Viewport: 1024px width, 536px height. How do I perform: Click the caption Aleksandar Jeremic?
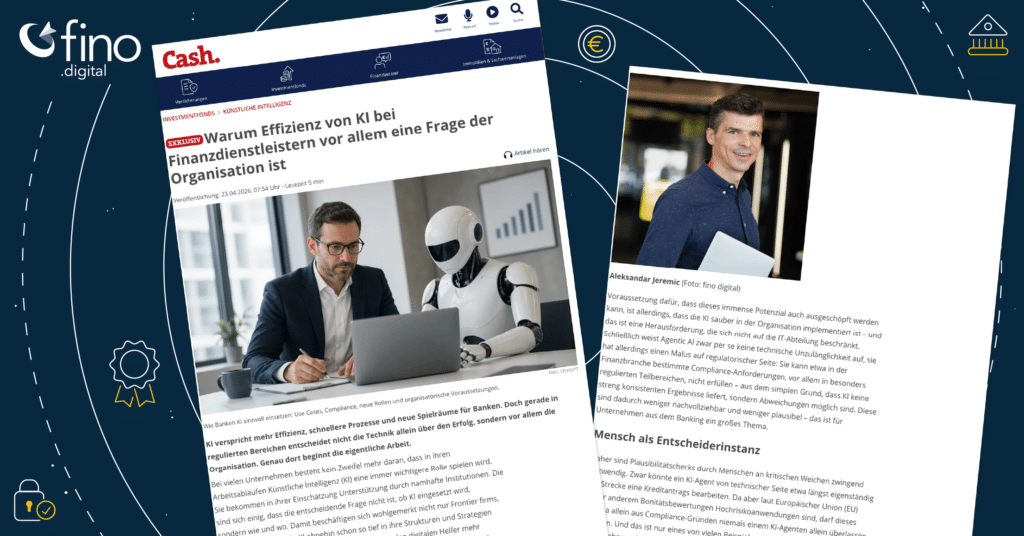[643, 279]
